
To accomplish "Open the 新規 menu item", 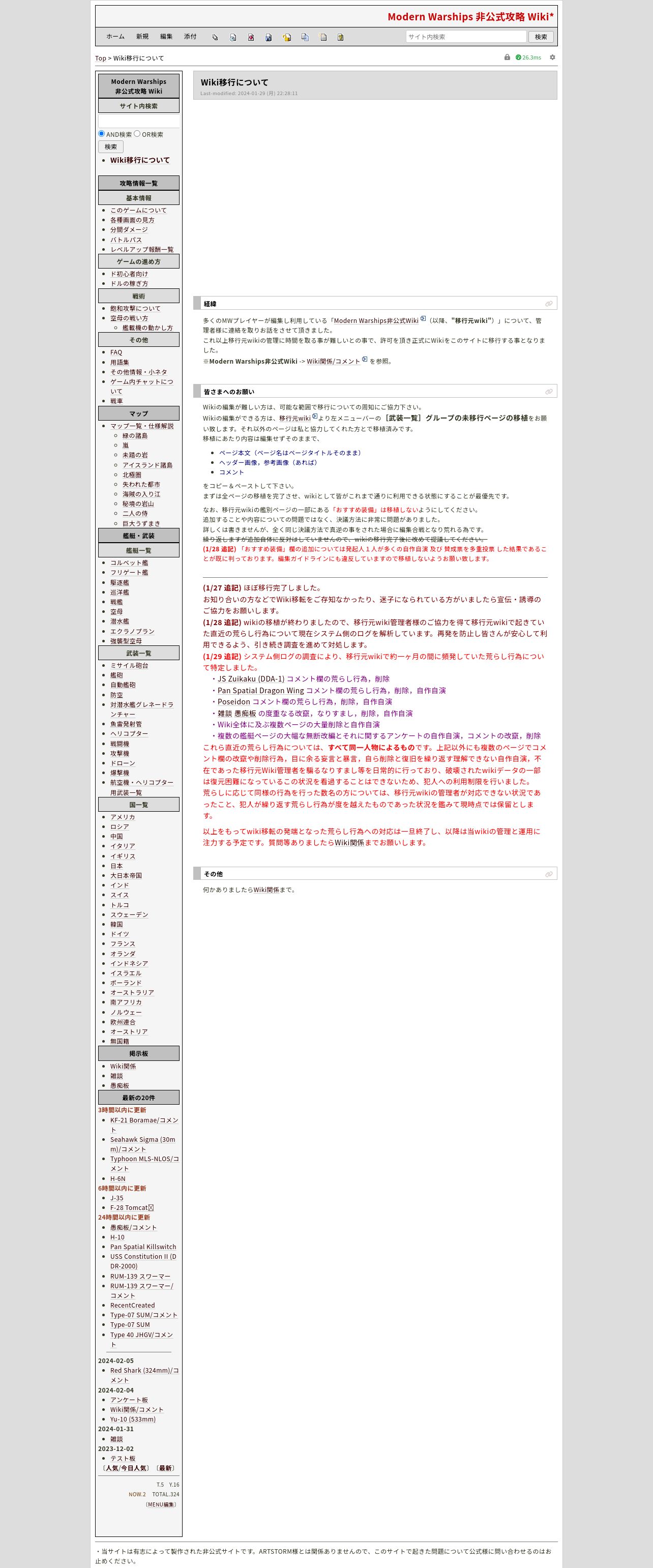I will pos(142,37).
